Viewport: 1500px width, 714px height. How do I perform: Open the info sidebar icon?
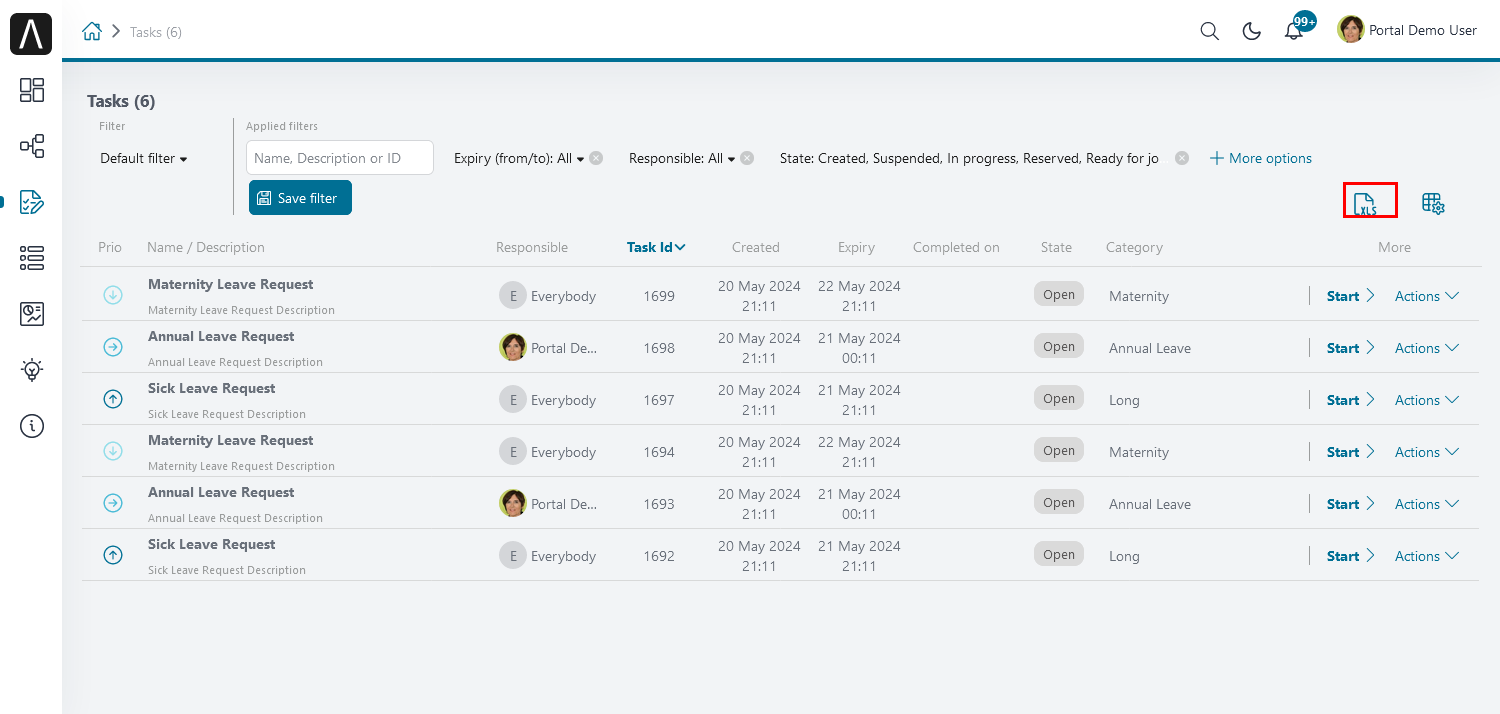tap(32, 426)
